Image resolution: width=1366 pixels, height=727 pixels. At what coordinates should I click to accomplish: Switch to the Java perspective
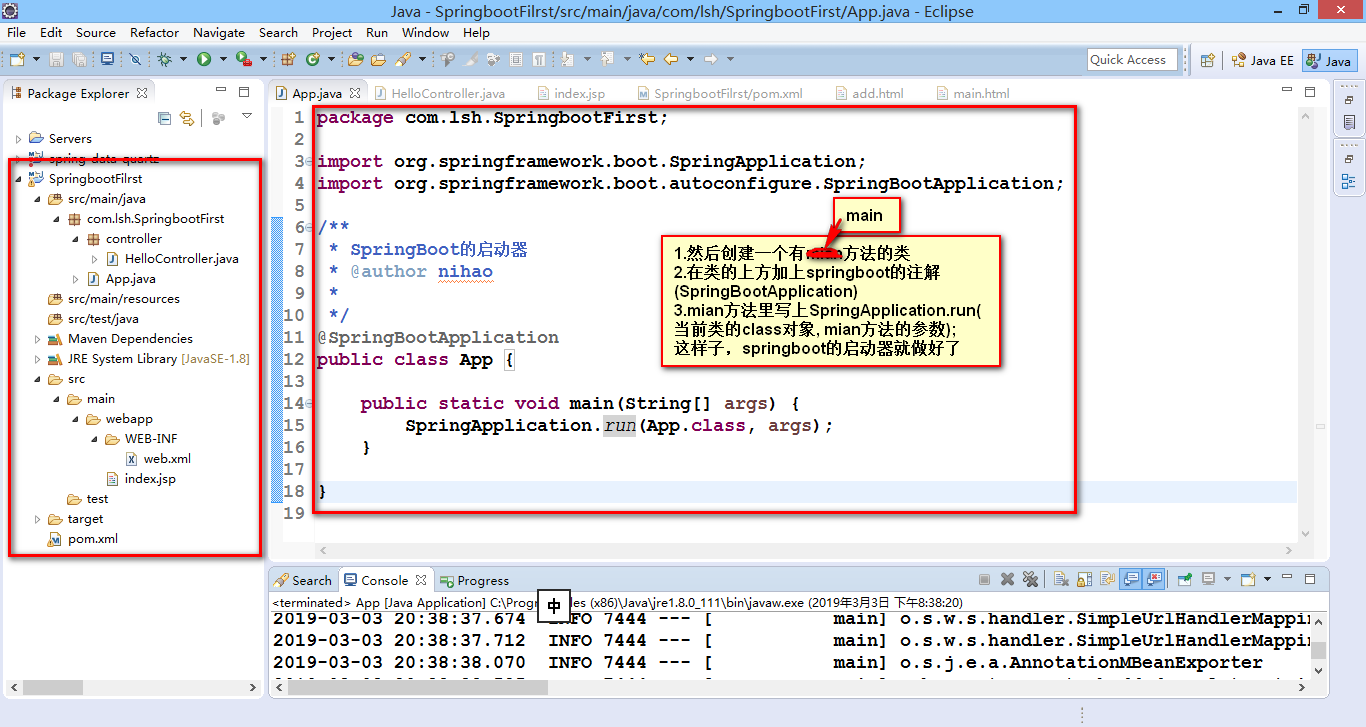tap(1329, 60)
